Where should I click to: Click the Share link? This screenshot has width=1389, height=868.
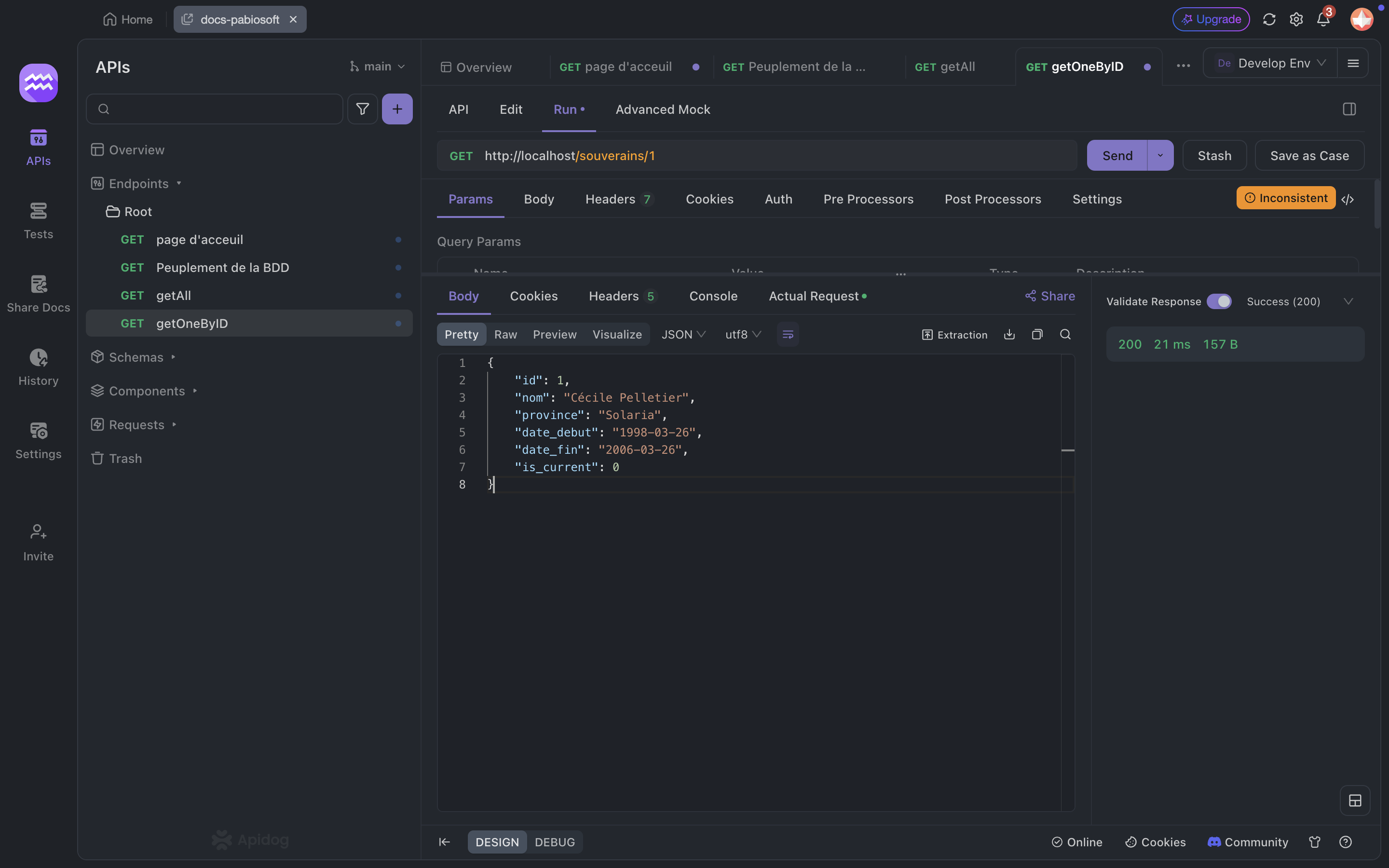(1050, 296)
